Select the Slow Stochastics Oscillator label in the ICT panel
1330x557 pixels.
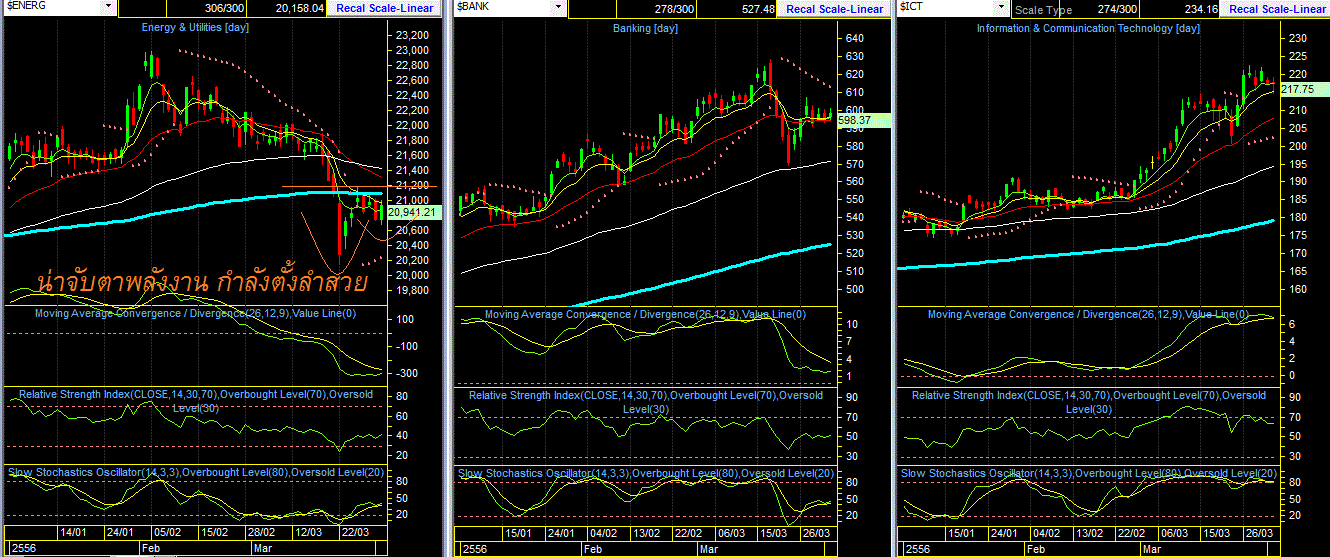[x=1088, y=473]
